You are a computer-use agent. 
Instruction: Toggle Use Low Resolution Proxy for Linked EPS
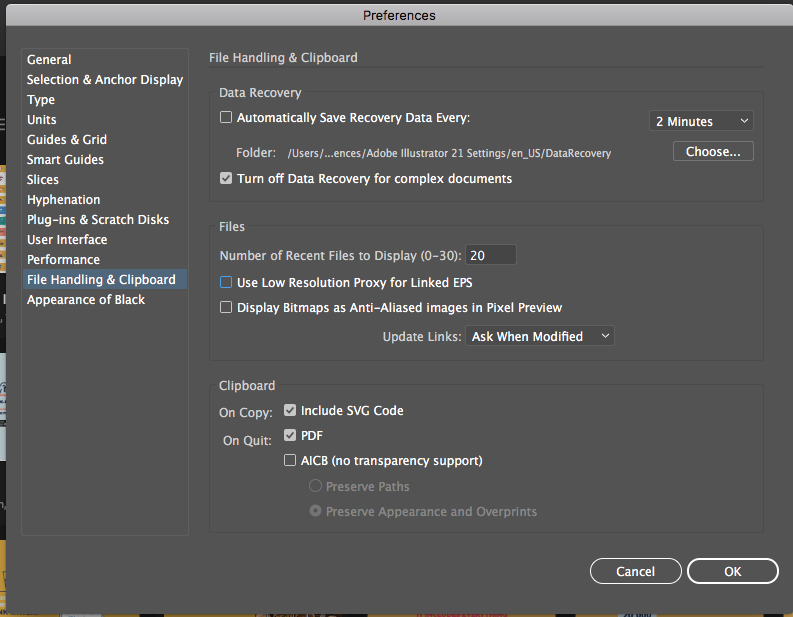click(226, 283)
